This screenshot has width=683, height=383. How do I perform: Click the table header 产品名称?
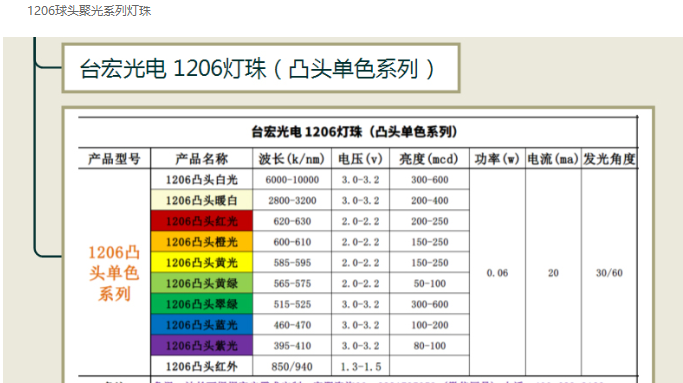coord(202,159)
